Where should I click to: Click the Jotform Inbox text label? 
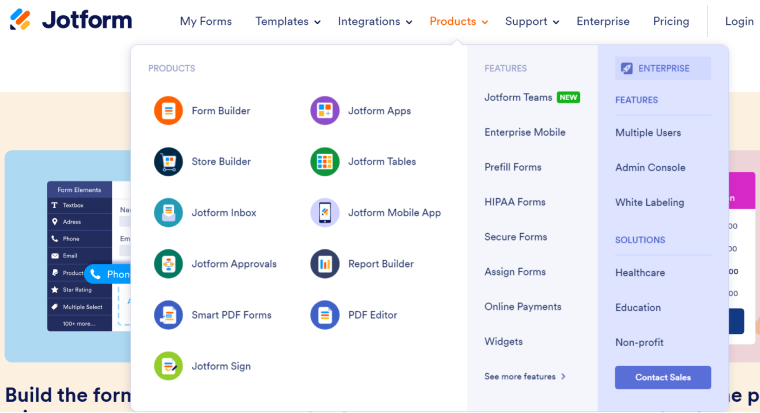tap(224, 212)
